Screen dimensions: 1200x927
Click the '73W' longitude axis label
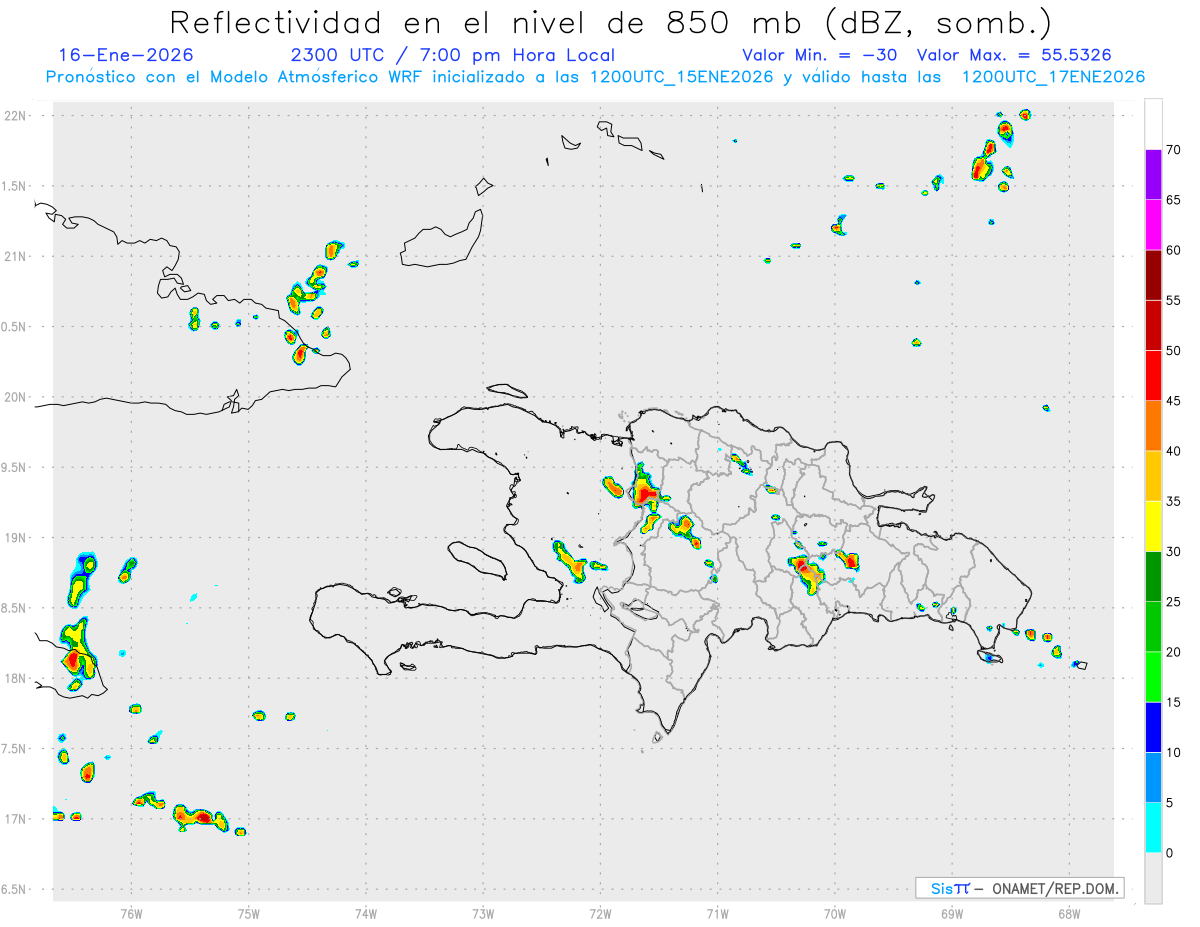click(483, 912)
